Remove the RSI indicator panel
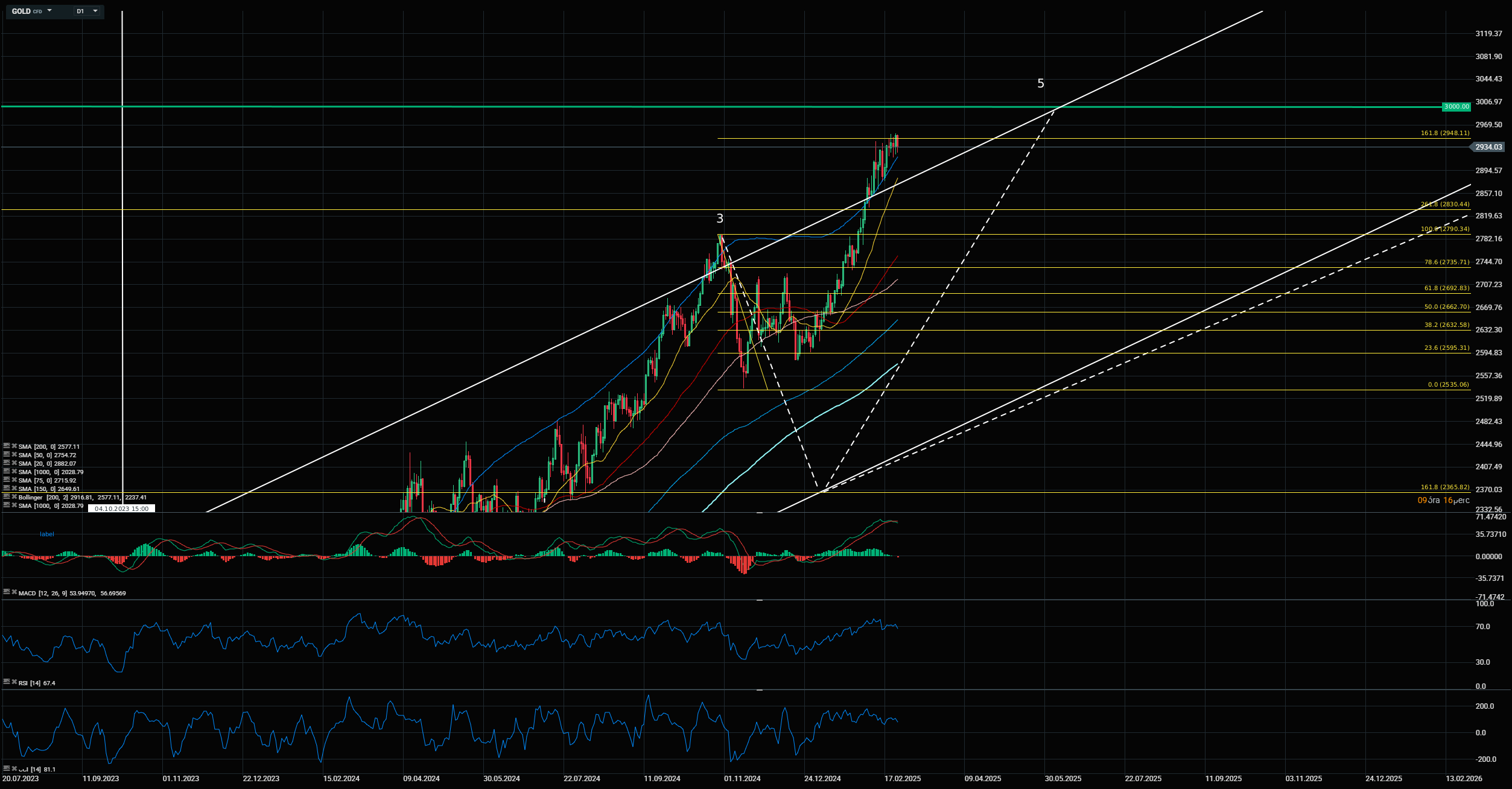 [14, 682]
